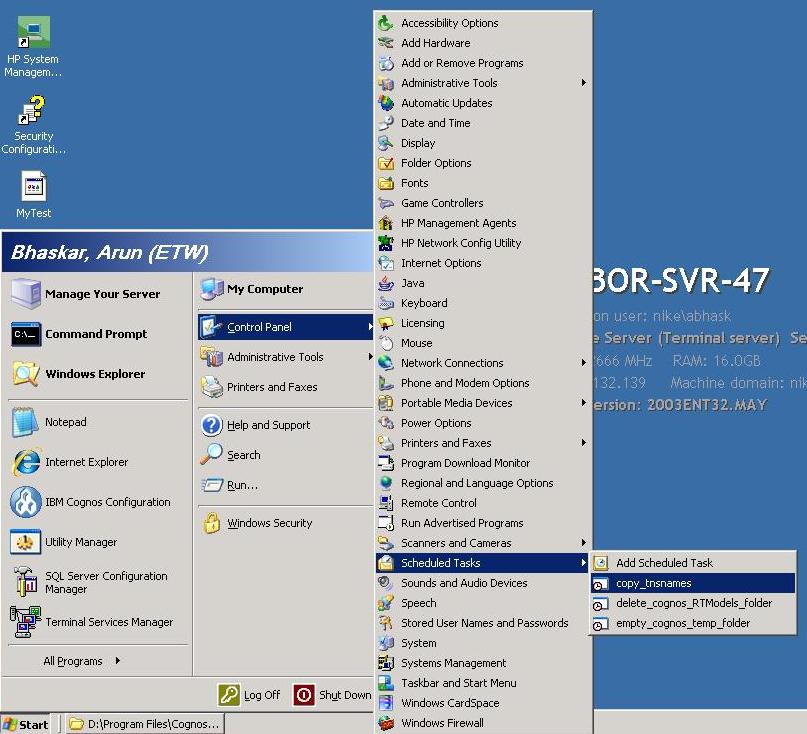Expand Scheduled Tasks submenu arrow
The image size is (807, 734).
pyautogui.click(x=584, y=563)
